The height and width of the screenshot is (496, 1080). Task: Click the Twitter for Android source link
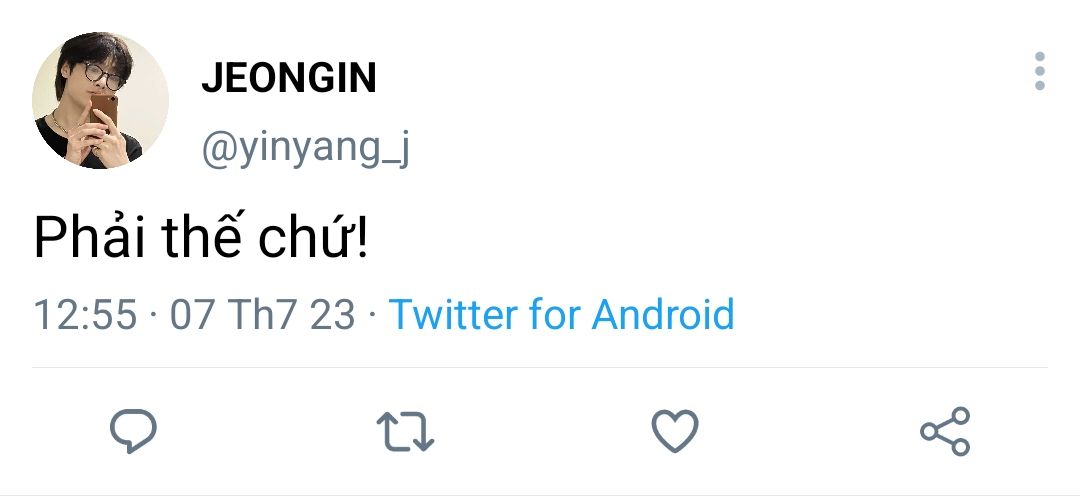(x=561, y=314)
